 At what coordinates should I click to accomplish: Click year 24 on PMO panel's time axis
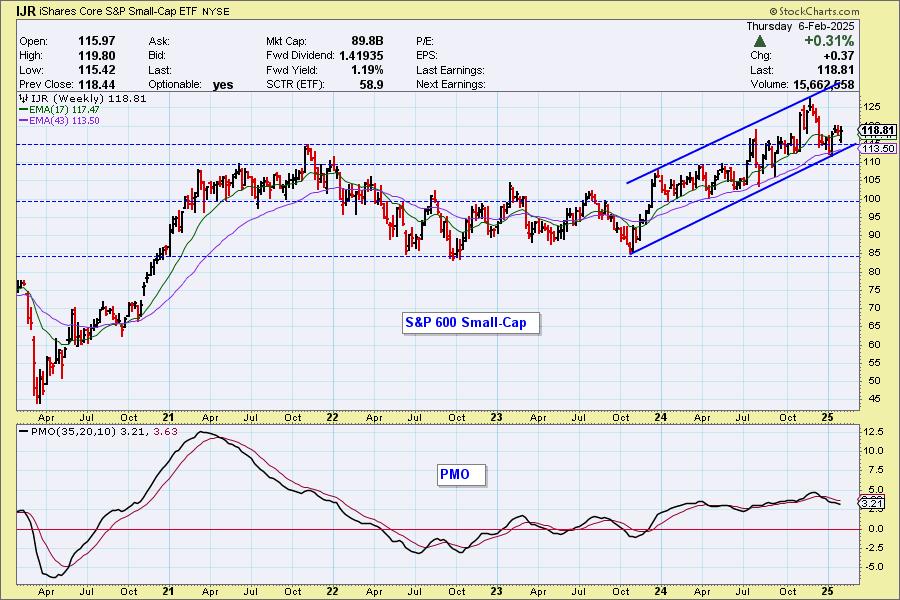pos(661,591)
